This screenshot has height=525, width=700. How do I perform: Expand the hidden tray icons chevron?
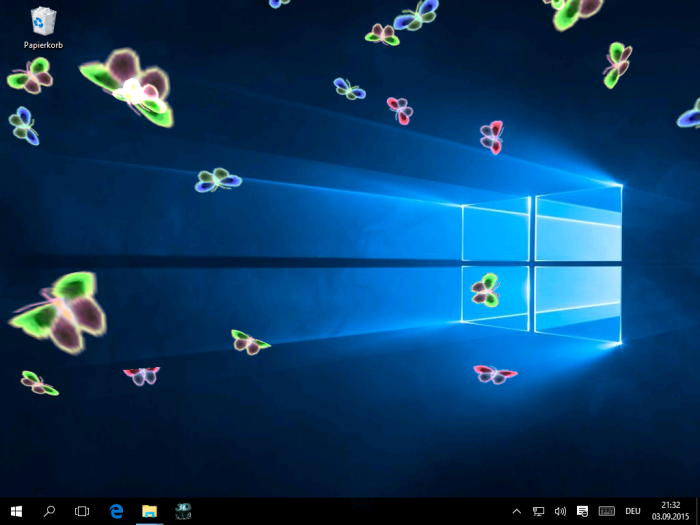point(517,511)
